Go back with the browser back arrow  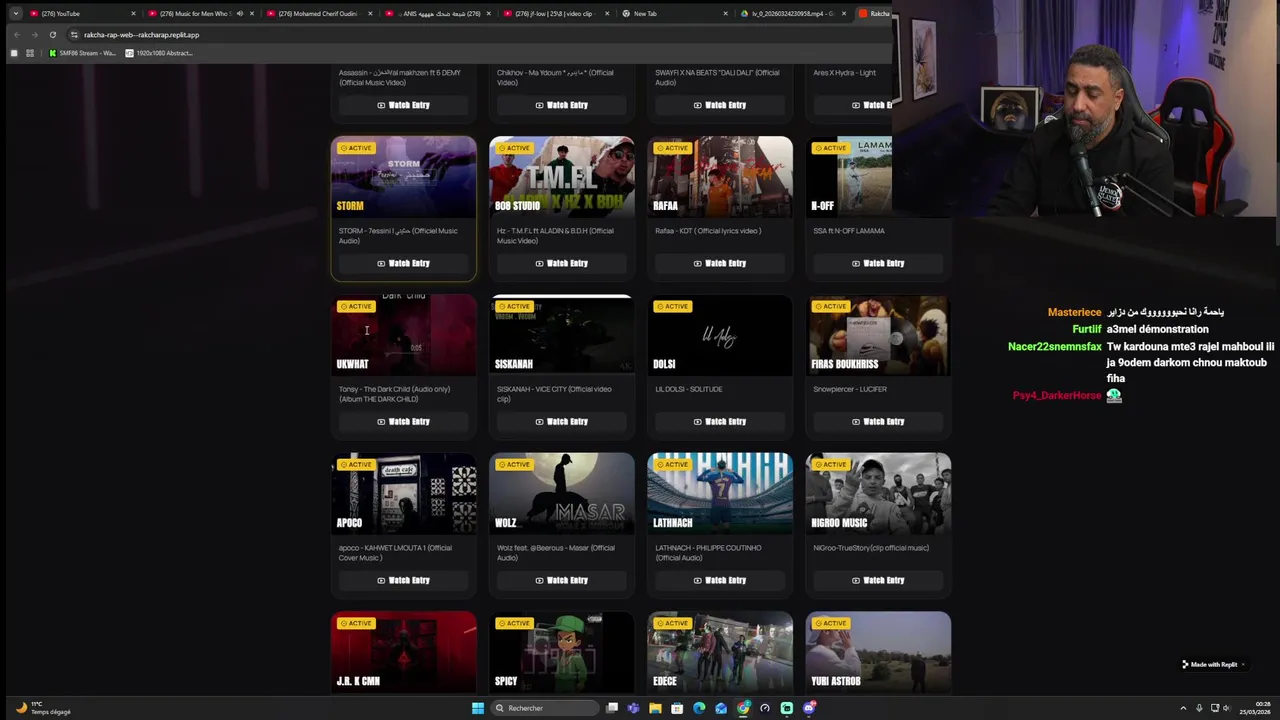click(x=16, y=34)
